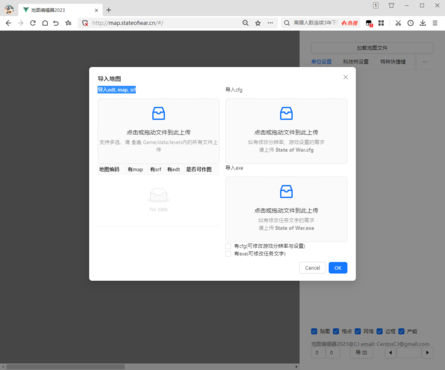Switch to the 单位设置 tab

point(321,62)
